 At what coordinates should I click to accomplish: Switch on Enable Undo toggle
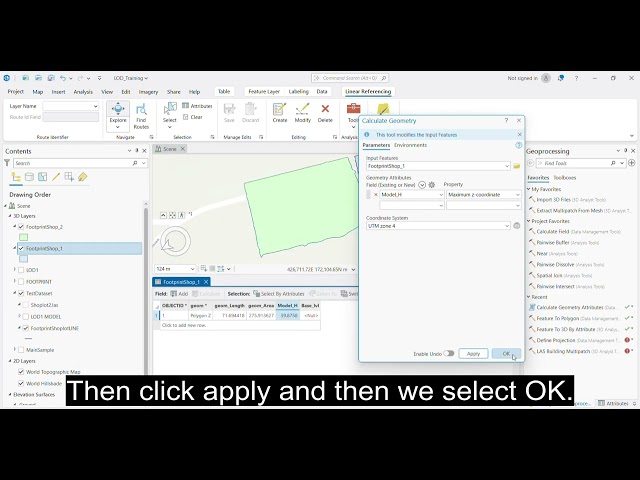(x=449, y=353)
